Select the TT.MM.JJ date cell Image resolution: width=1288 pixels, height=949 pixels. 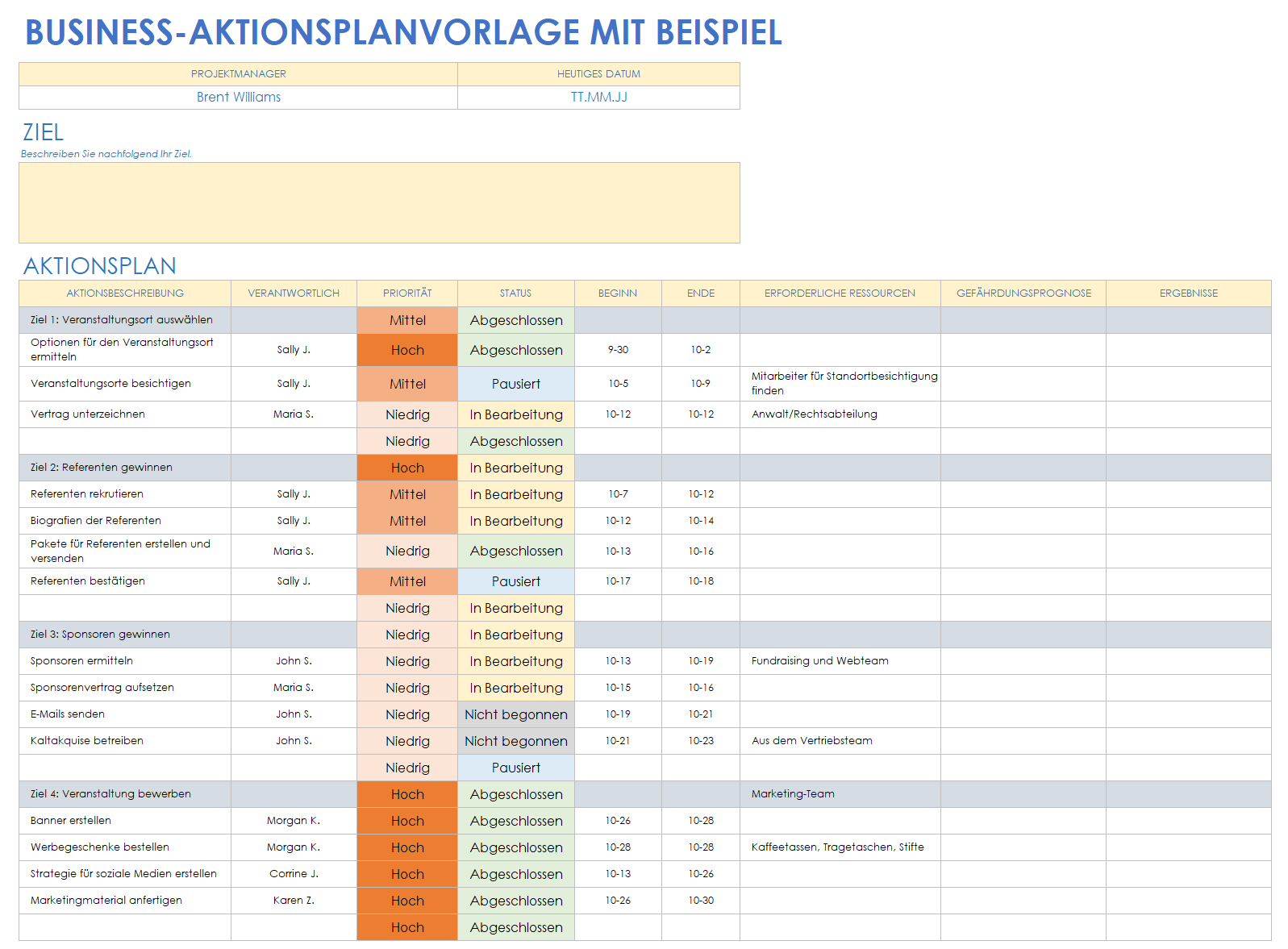[598, 98]
